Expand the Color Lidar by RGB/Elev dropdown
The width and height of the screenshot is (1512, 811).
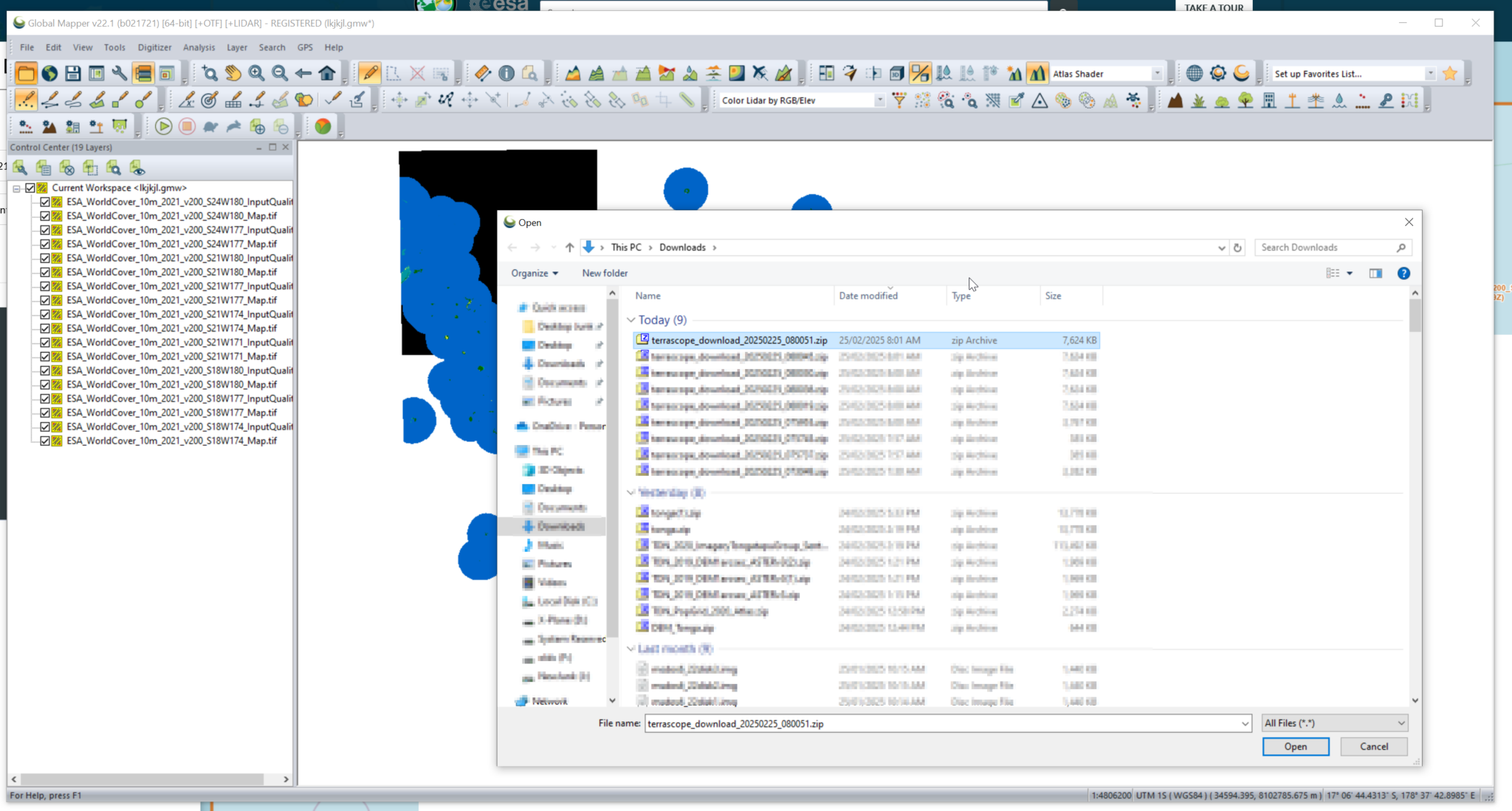click(881, 100)
